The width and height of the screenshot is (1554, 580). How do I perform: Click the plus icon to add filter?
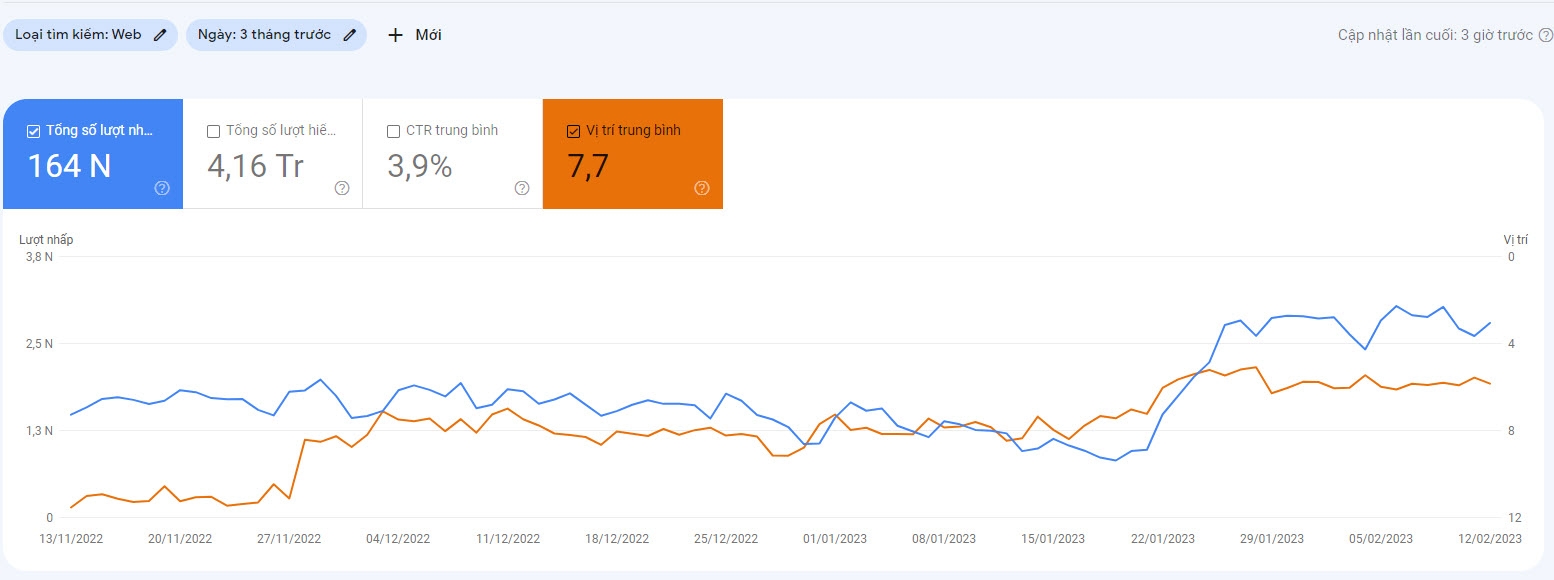(x=395, y=35)
